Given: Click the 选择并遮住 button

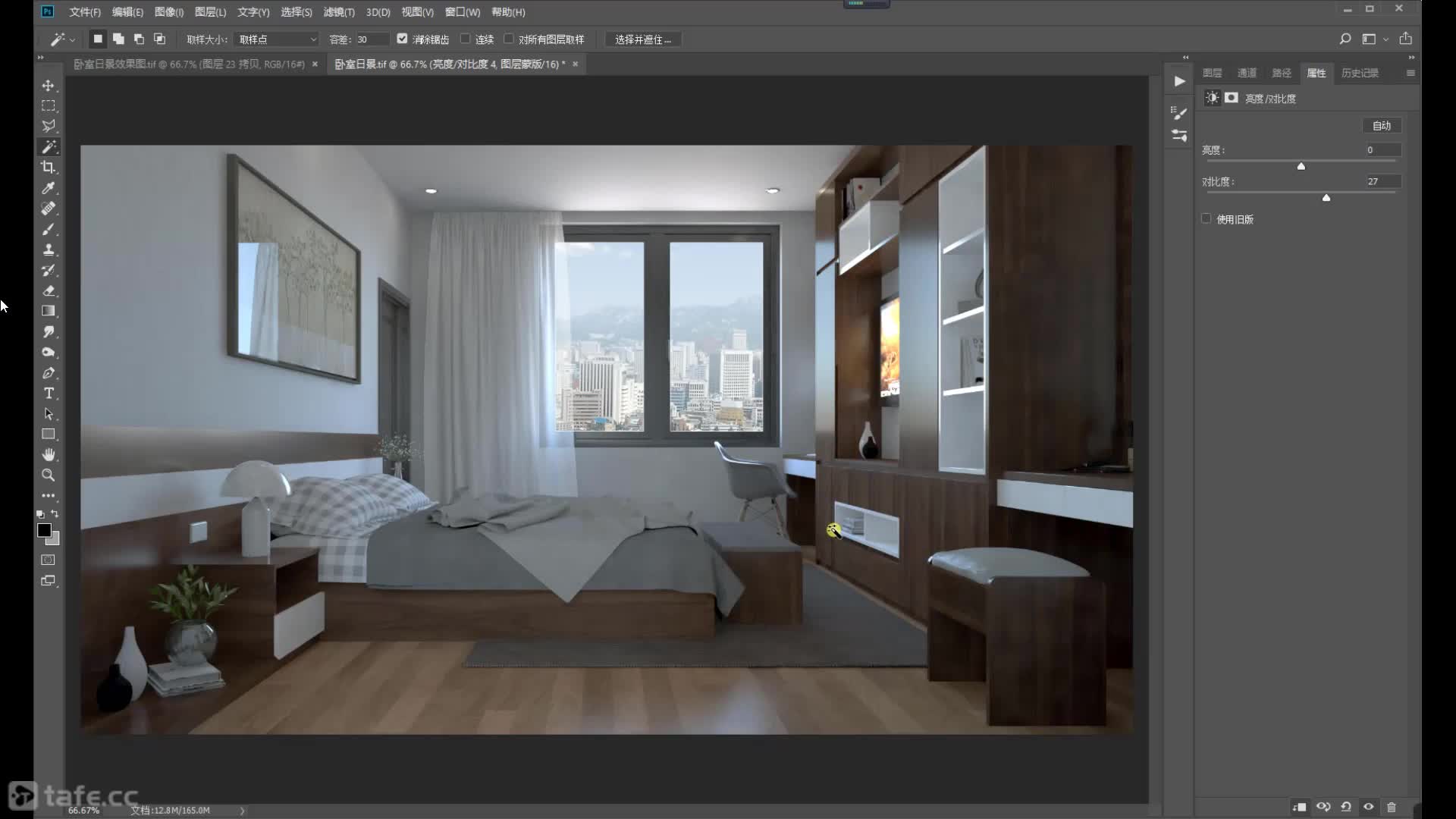Looking at the screenshot, I should (x=643, y=39).
